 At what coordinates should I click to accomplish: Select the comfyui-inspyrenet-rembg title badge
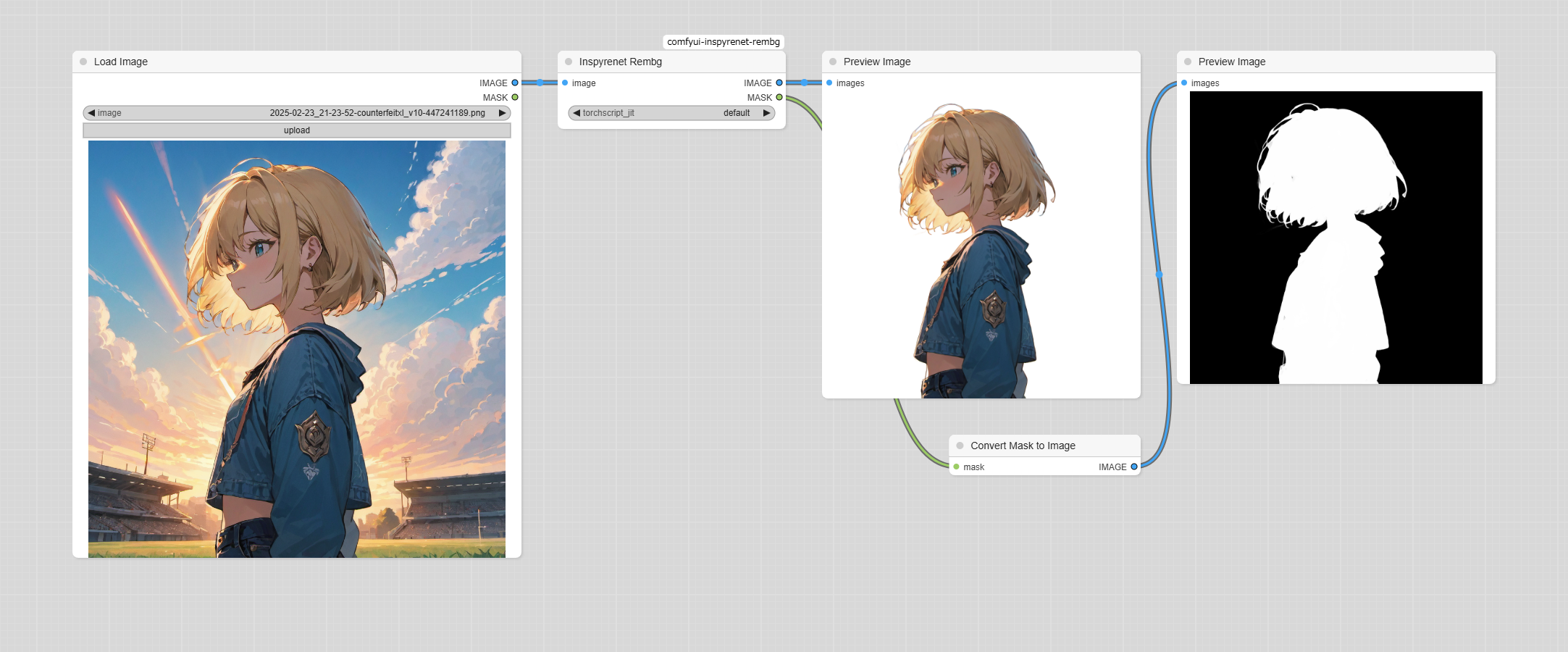coord(723,41)
